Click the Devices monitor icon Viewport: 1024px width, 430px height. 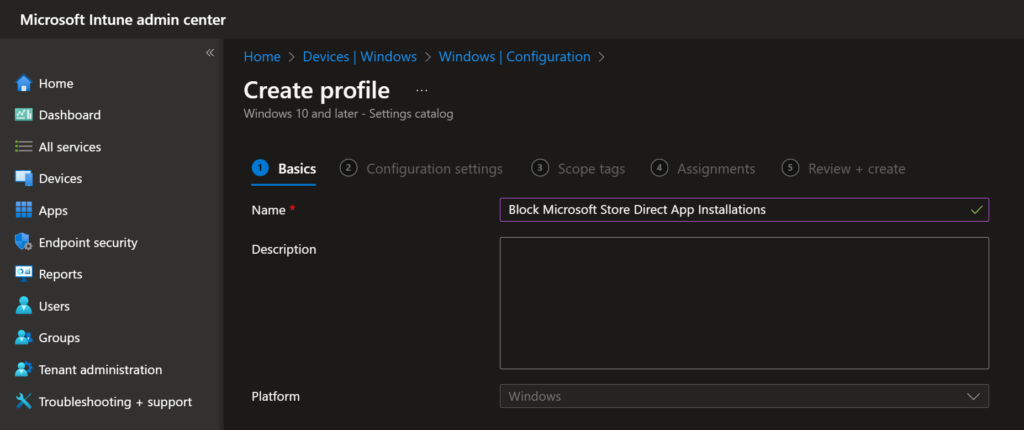coord(24,178)
